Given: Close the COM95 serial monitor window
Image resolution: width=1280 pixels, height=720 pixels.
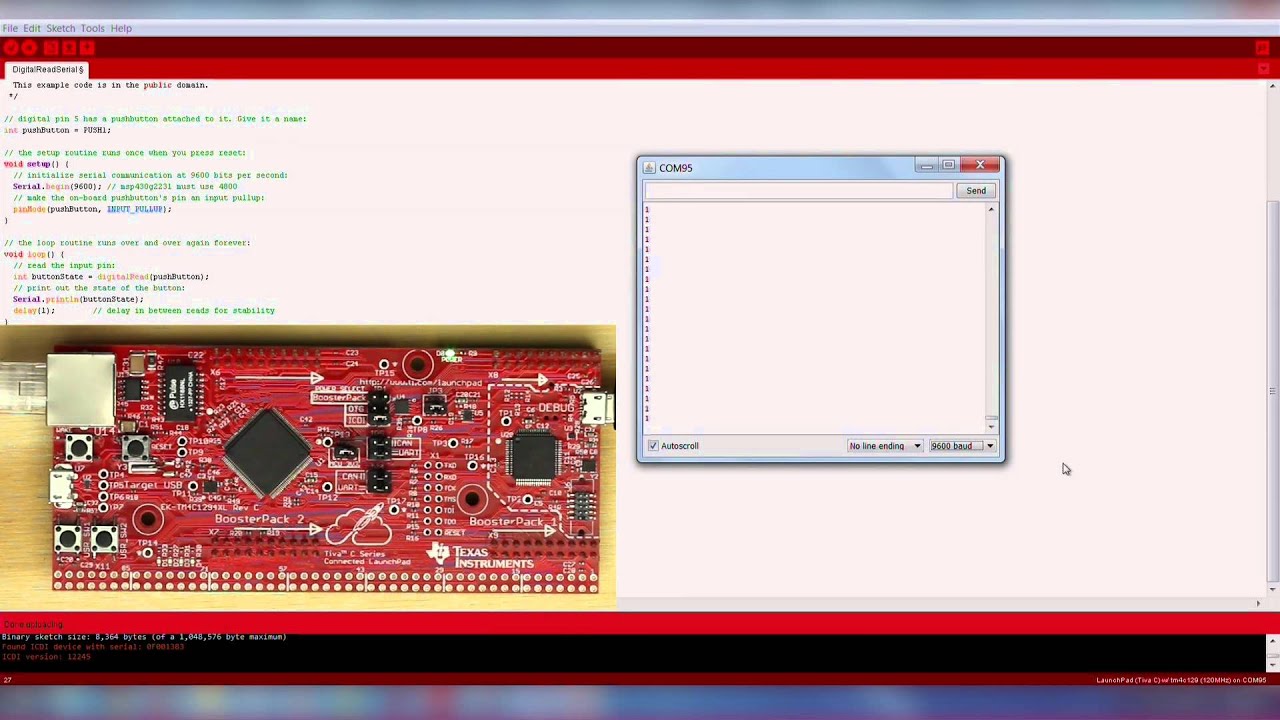Looking at the screenshot, I should [980, 166].
